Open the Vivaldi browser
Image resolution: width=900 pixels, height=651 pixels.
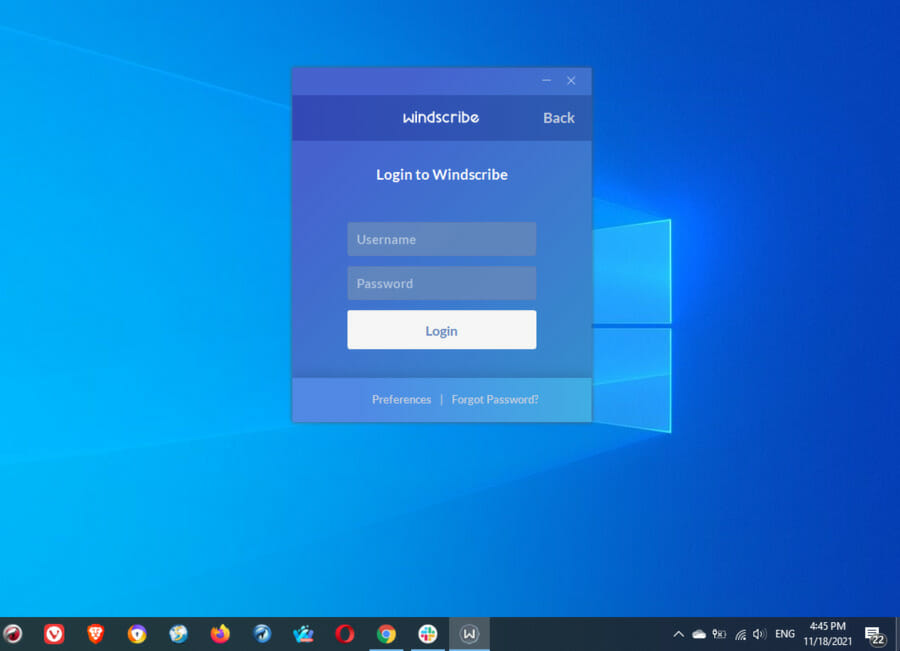[53, 633]
